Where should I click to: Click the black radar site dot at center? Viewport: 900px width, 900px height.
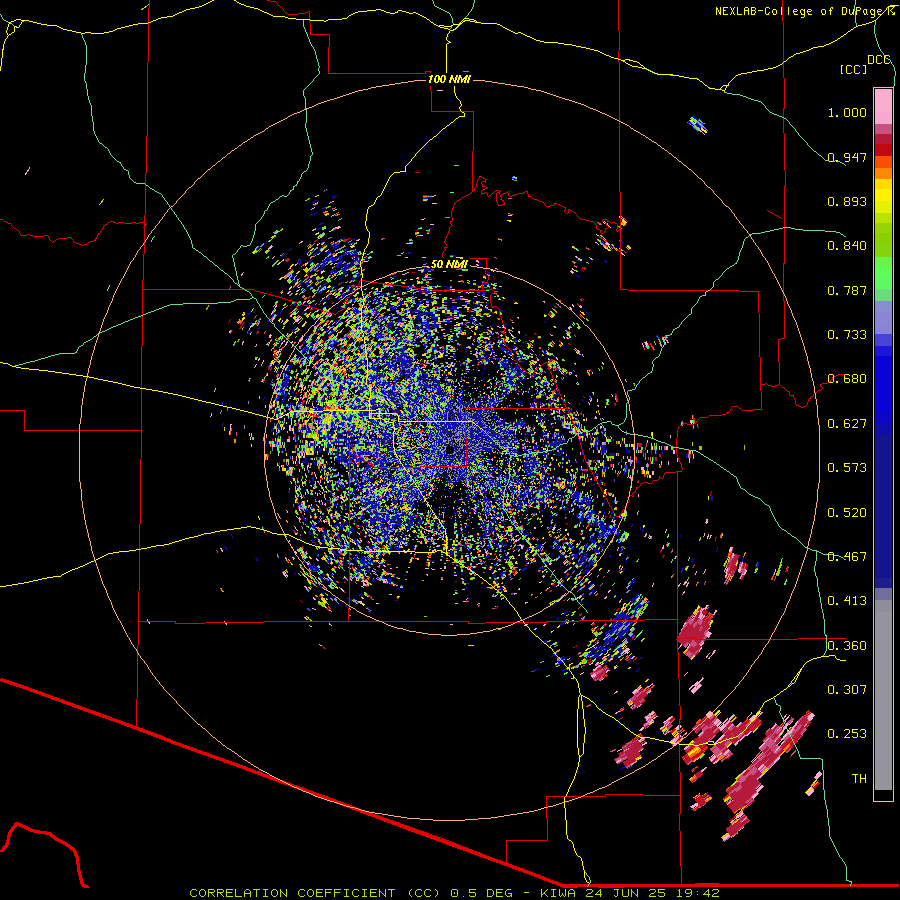[x=449, y=449]
